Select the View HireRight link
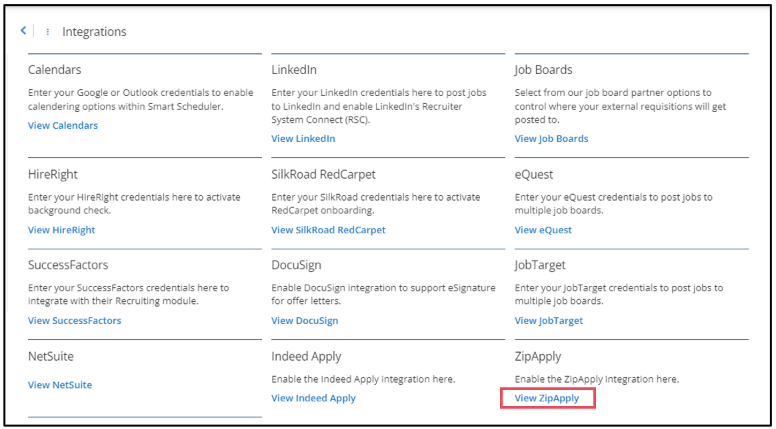The width and height of the screenshot is (776, 429). (x=61, y=230)
